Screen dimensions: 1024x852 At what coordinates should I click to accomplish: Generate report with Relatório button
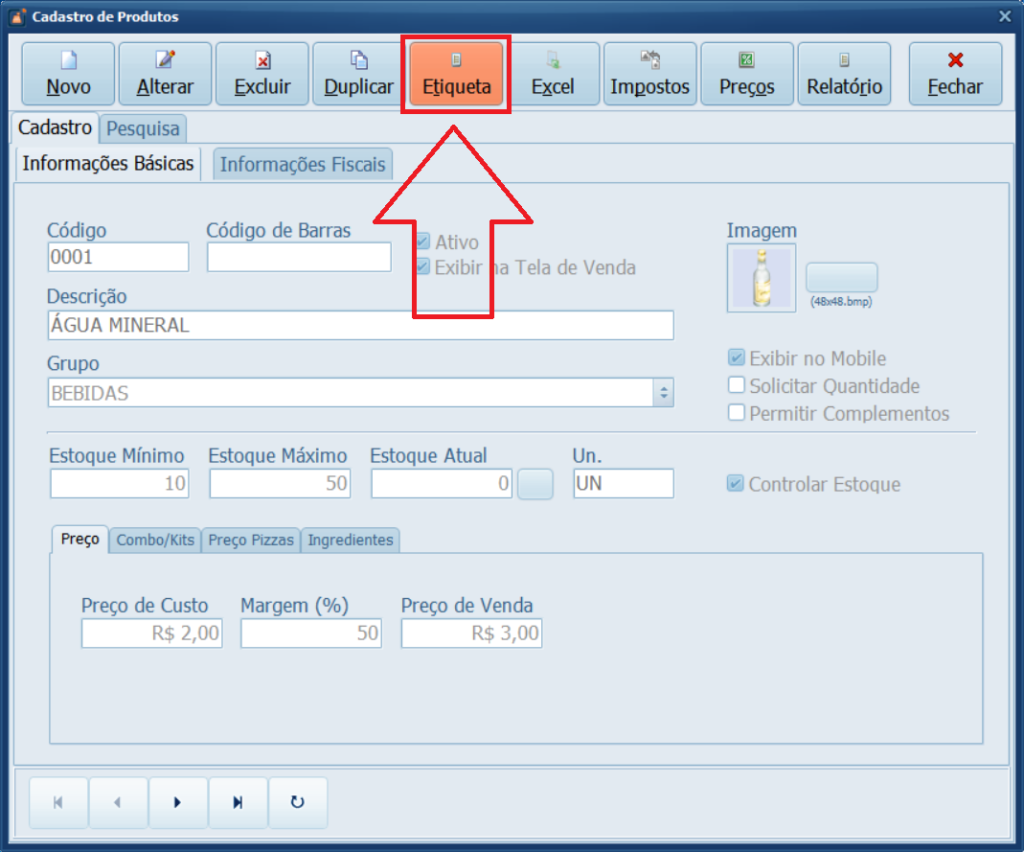[844, 74]
